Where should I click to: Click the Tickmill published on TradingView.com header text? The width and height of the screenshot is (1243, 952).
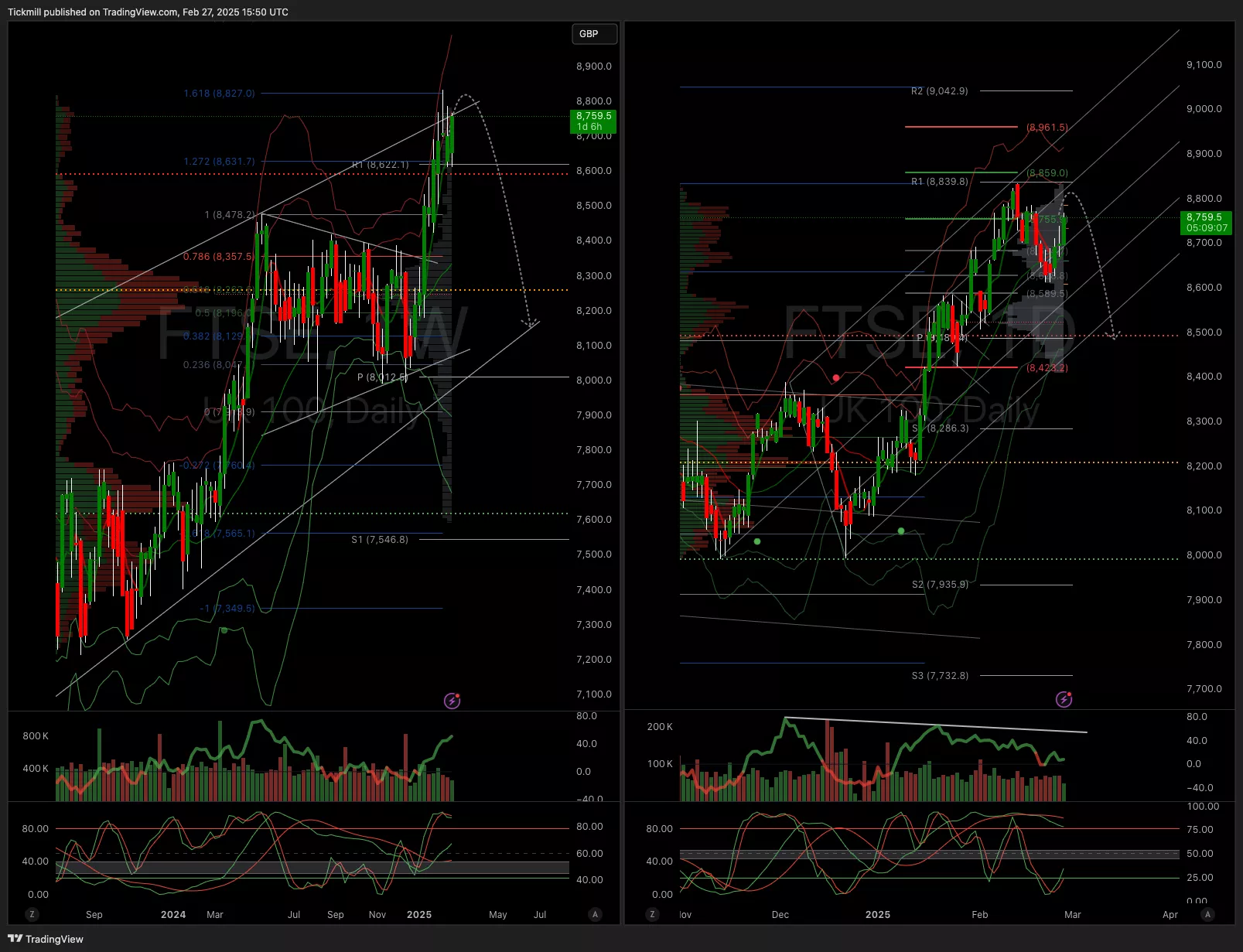tap(148, 12)
